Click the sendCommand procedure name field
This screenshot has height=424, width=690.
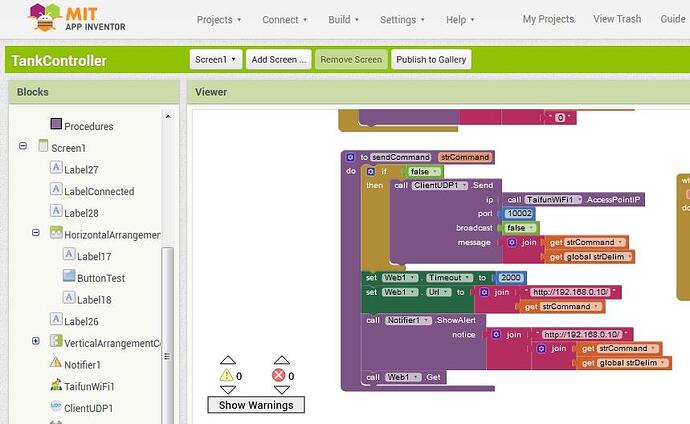point(400,157)
